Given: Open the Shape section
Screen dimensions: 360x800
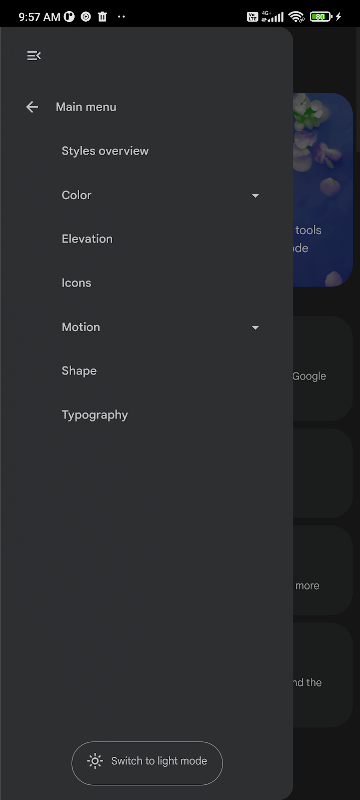Looking at the screenshot, I should tap(79, 371).
